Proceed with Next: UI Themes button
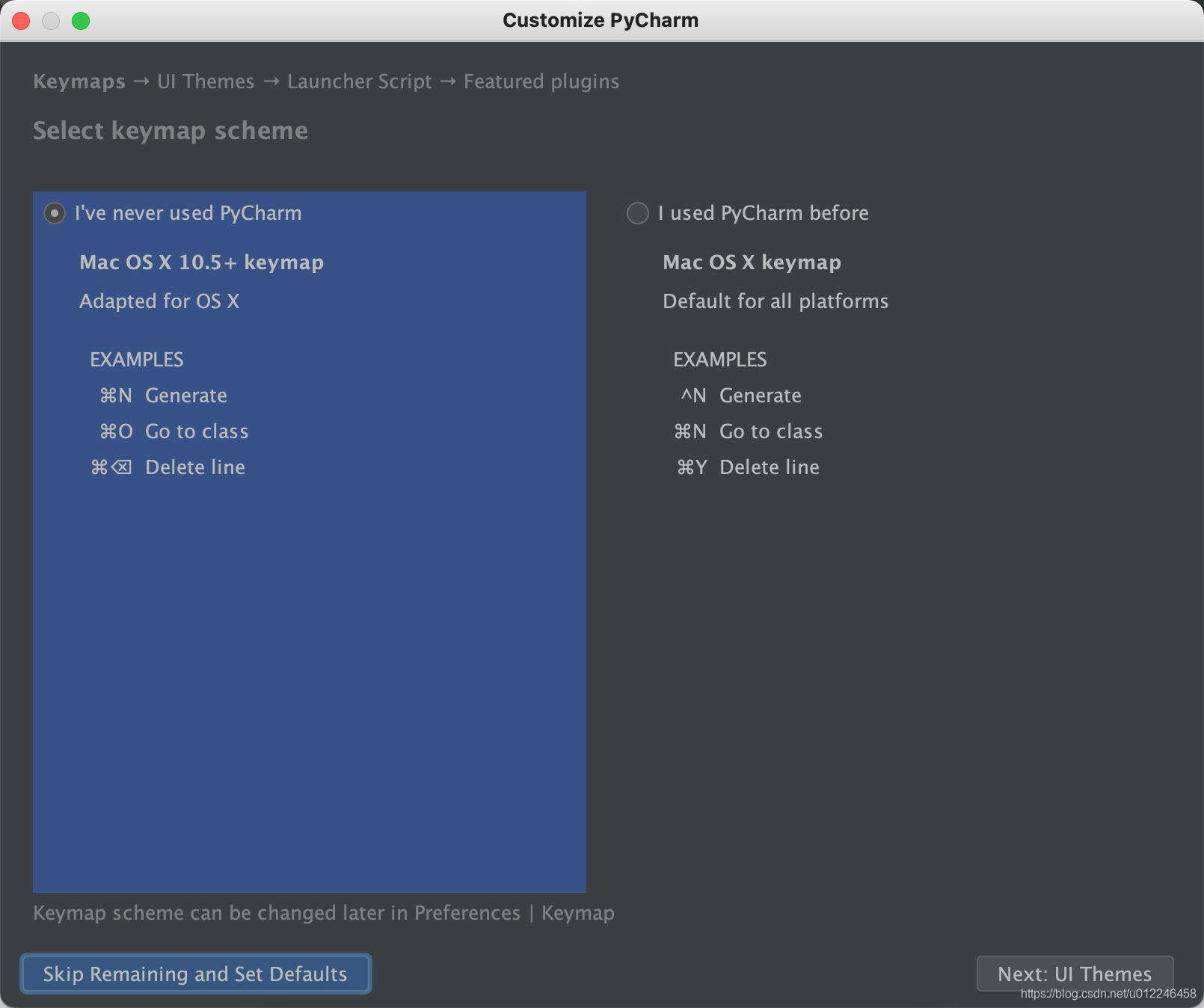Image resolution: width=1204 pixels, height=1008 pixels. pyautogui.click(x=1075, y=974)
